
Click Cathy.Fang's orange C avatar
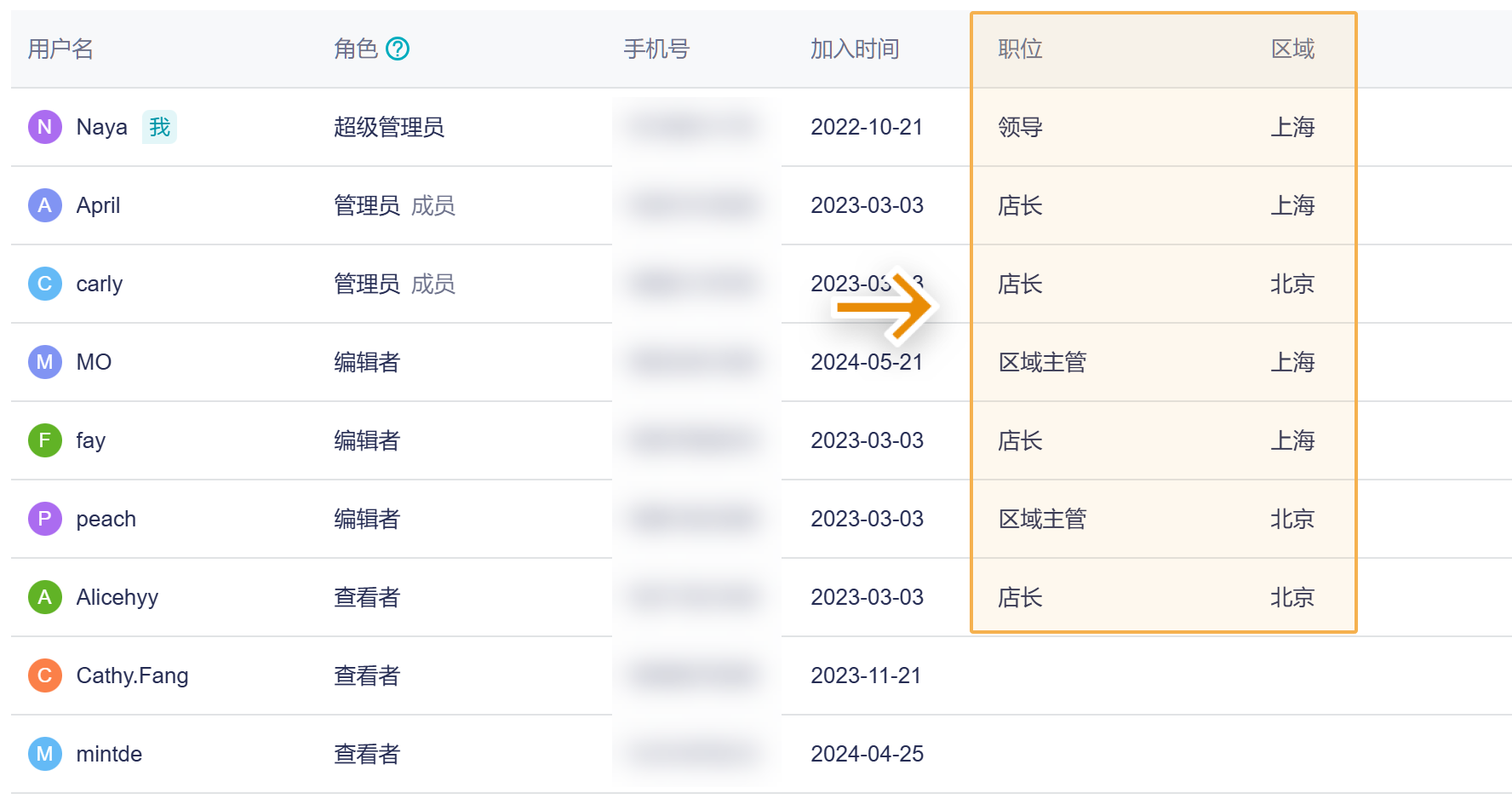click(45, 675)
